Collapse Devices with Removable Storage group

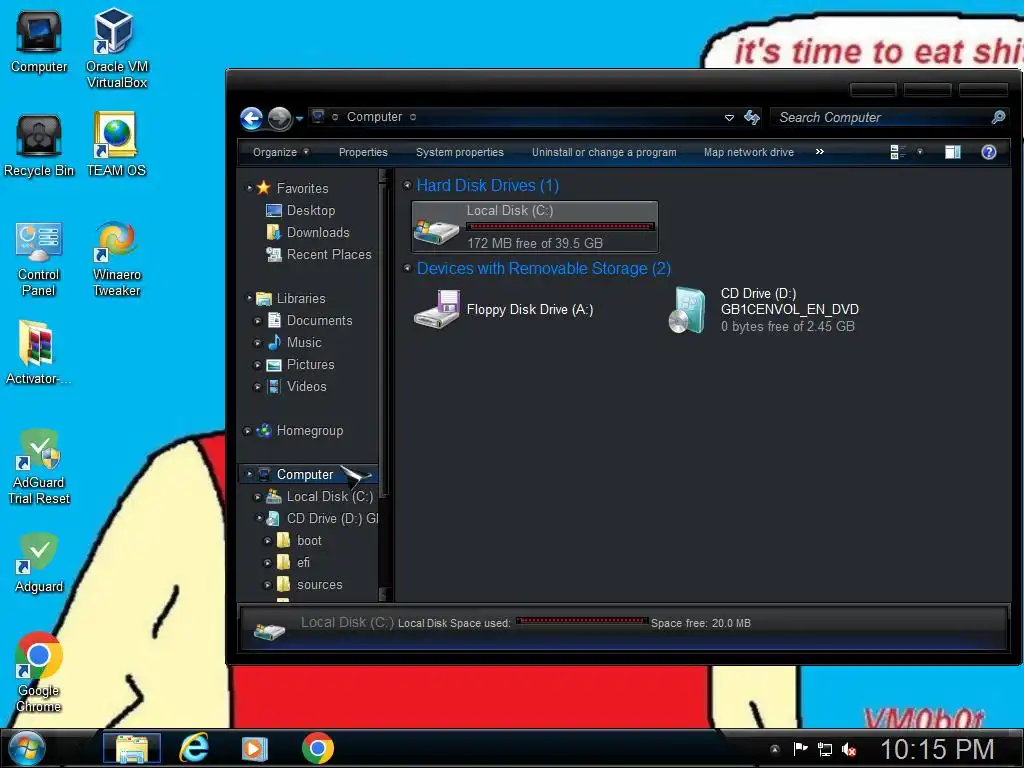408,268
